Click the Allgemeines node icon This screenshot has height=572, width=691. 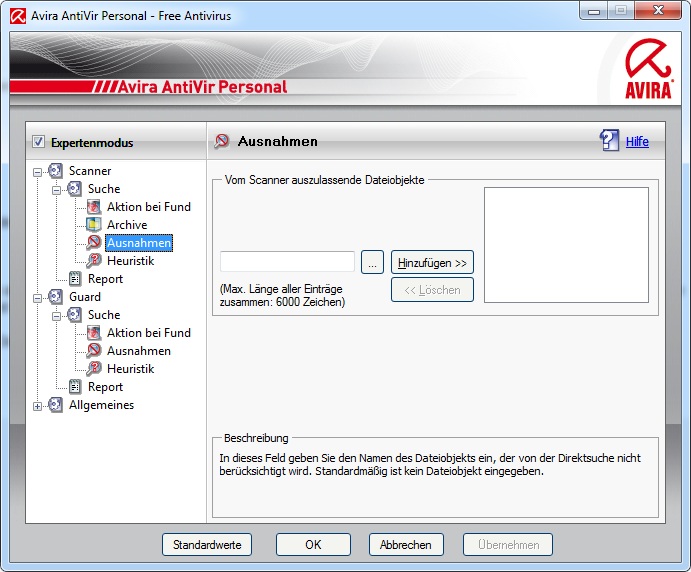56,405
